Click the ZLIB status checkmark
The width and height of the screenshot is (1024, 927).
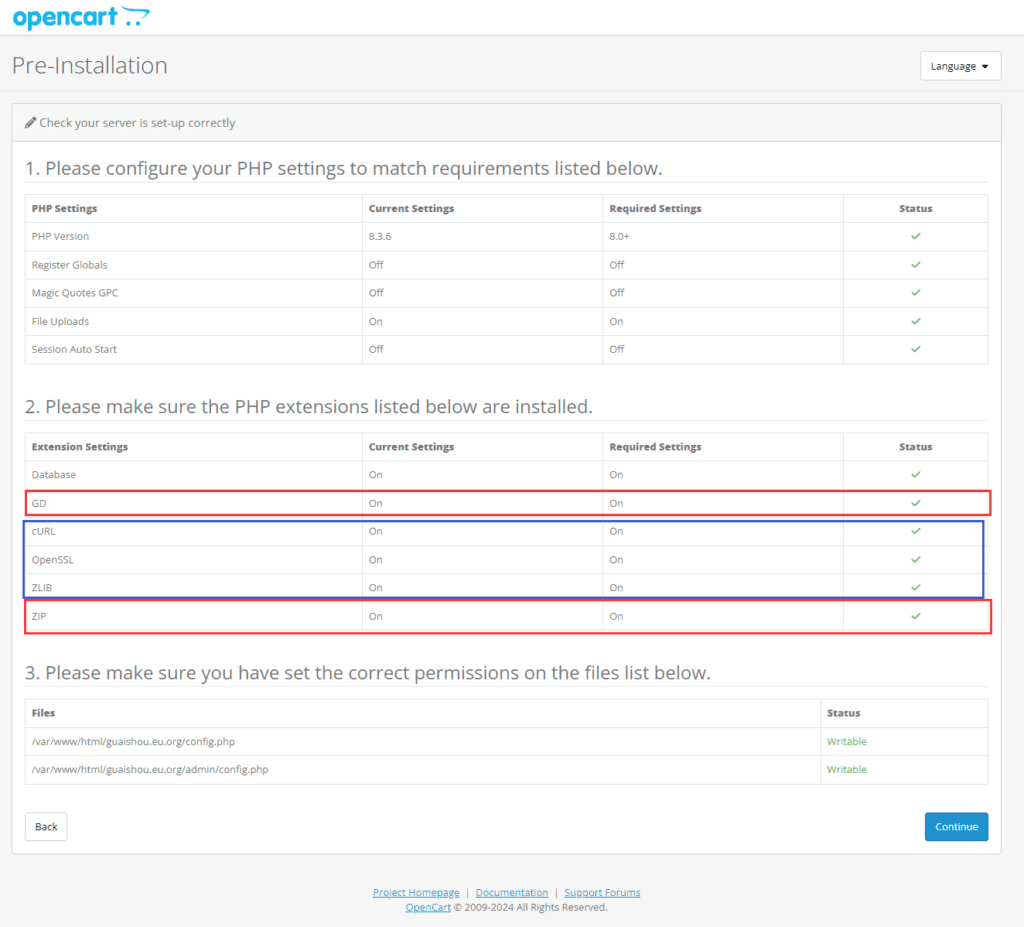point(914,587)
